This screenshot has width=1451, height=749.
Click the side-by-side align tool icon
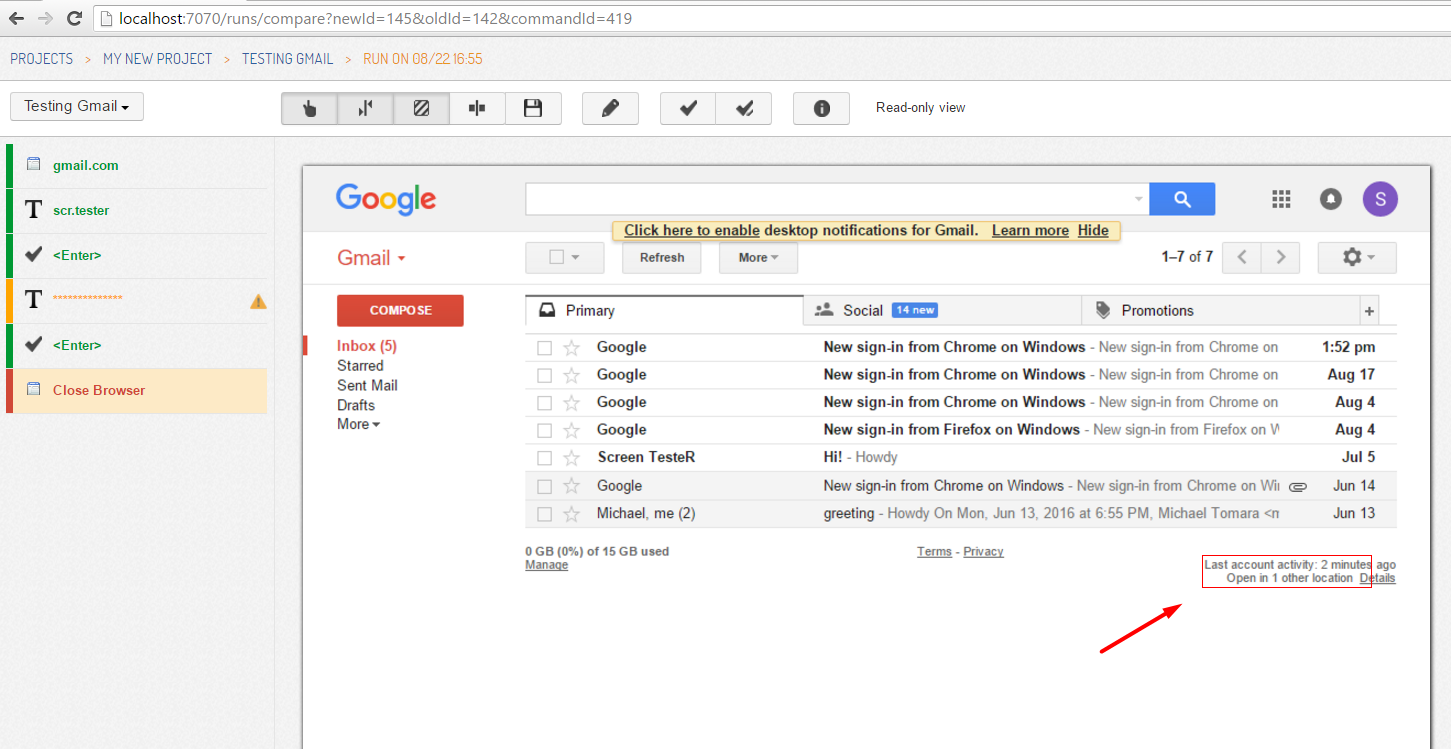478,108
